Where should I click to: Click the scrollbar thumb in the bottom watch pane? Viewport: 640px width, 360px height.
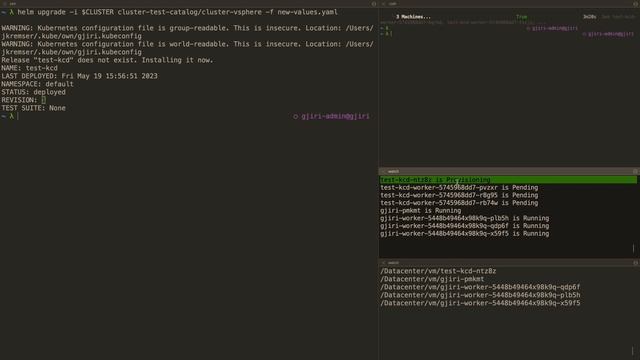(x=633, y=351)
